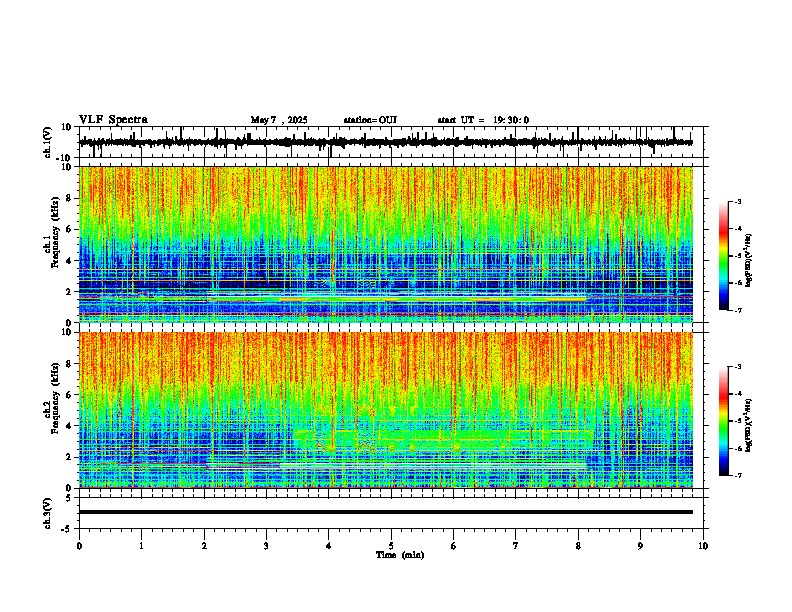
Task: Select the ch.2 "Frequency (kHz)" axis label
Action: click(55, 398)
